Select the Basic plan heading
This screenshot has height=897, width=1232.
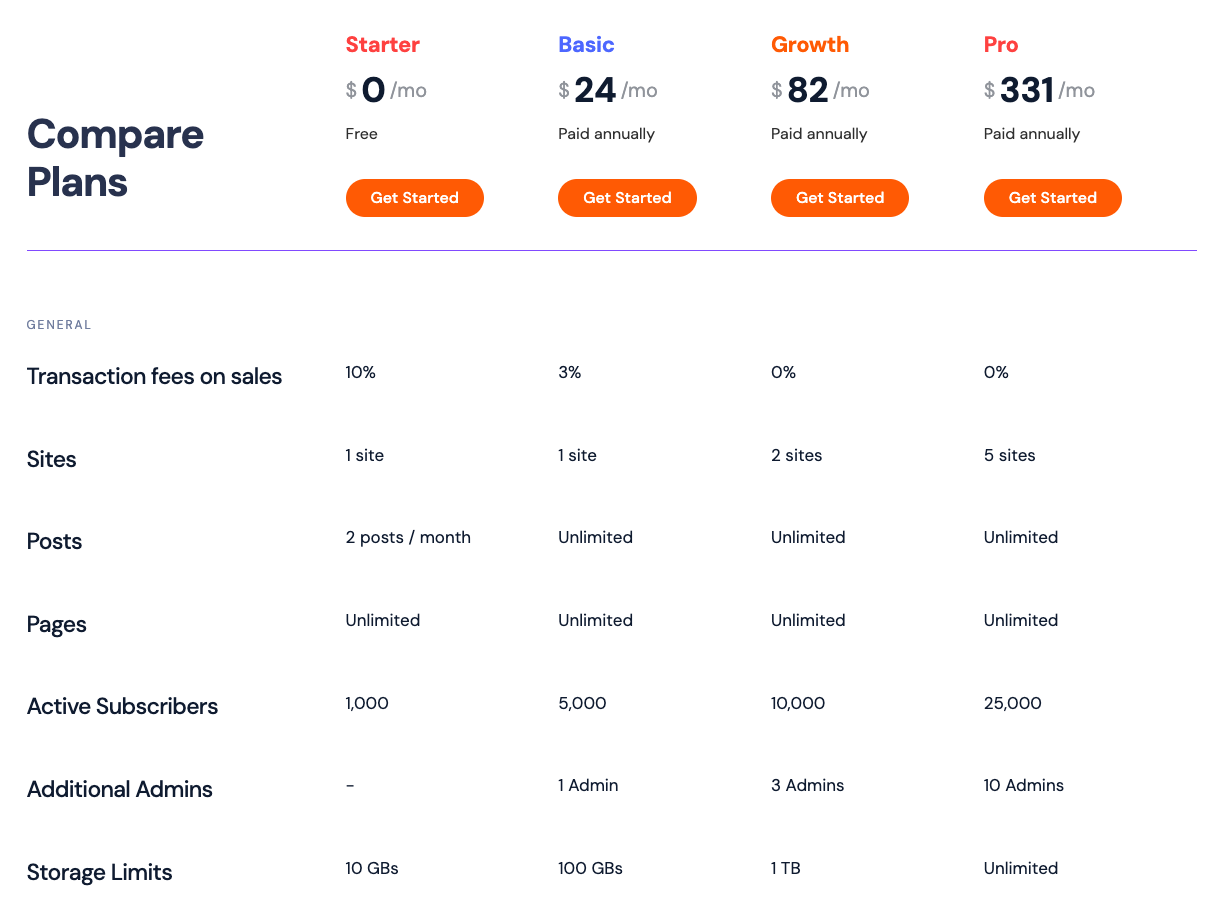point(586,45)
